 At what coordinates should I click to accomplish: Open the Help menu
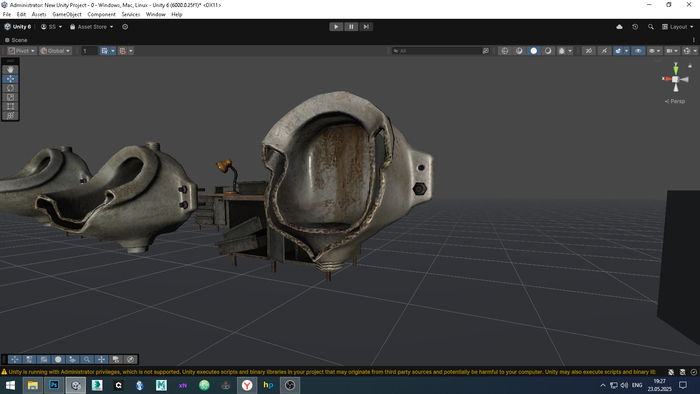(x=177, y=14)
